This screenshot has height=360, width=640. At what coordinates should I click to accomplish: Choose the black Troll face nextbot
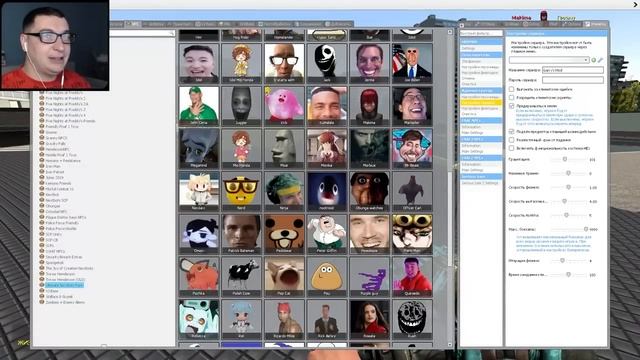pos(412,319)
